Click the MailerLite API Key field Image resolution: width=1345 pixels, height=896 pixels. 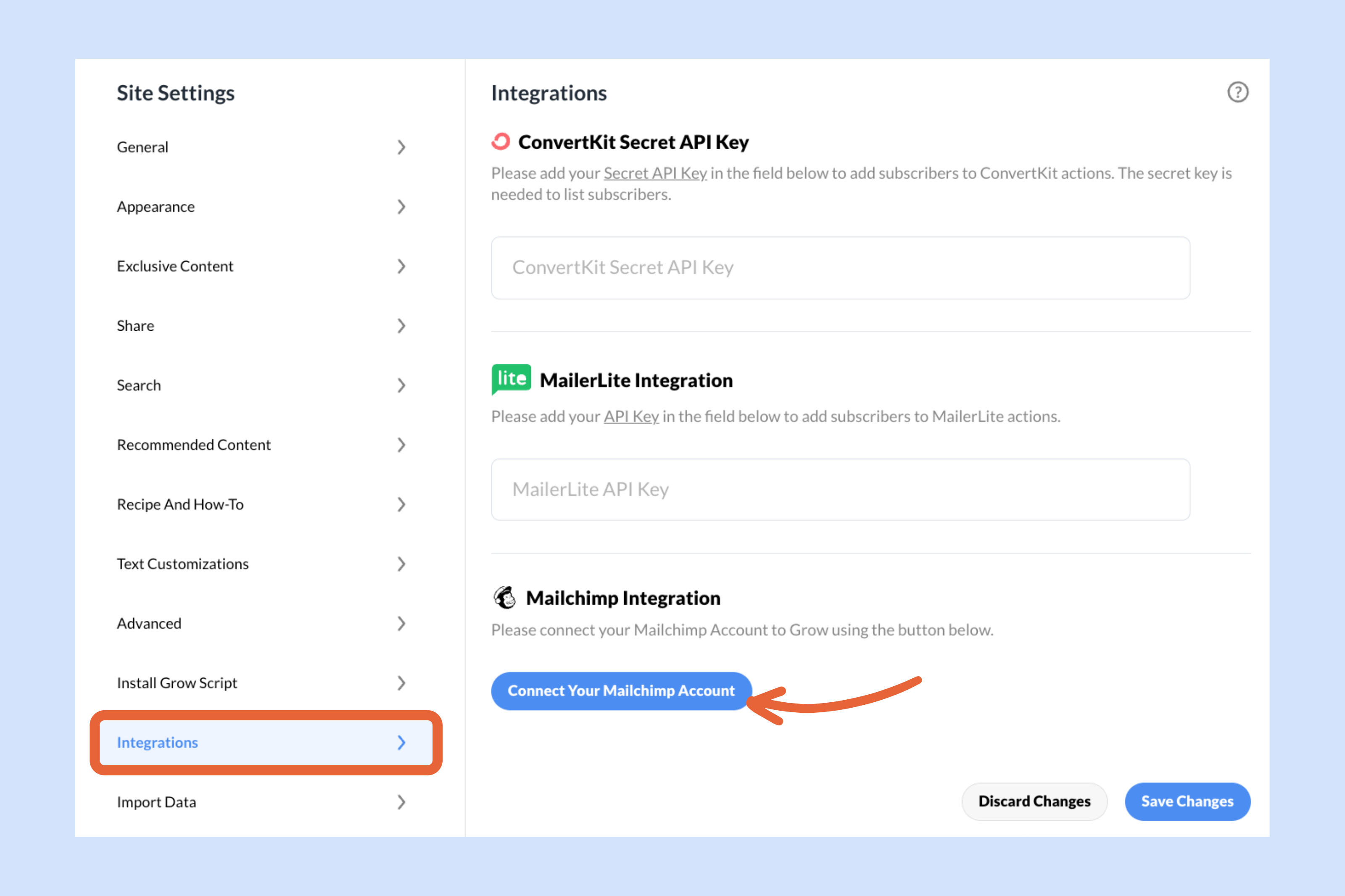point(840,489)
